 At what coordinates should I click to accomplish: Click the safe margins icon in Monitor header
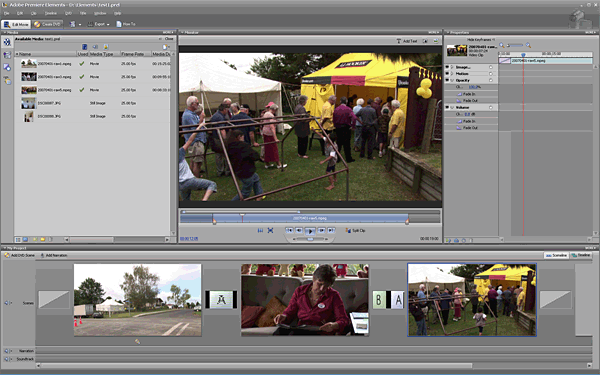[x=425, y=41]
